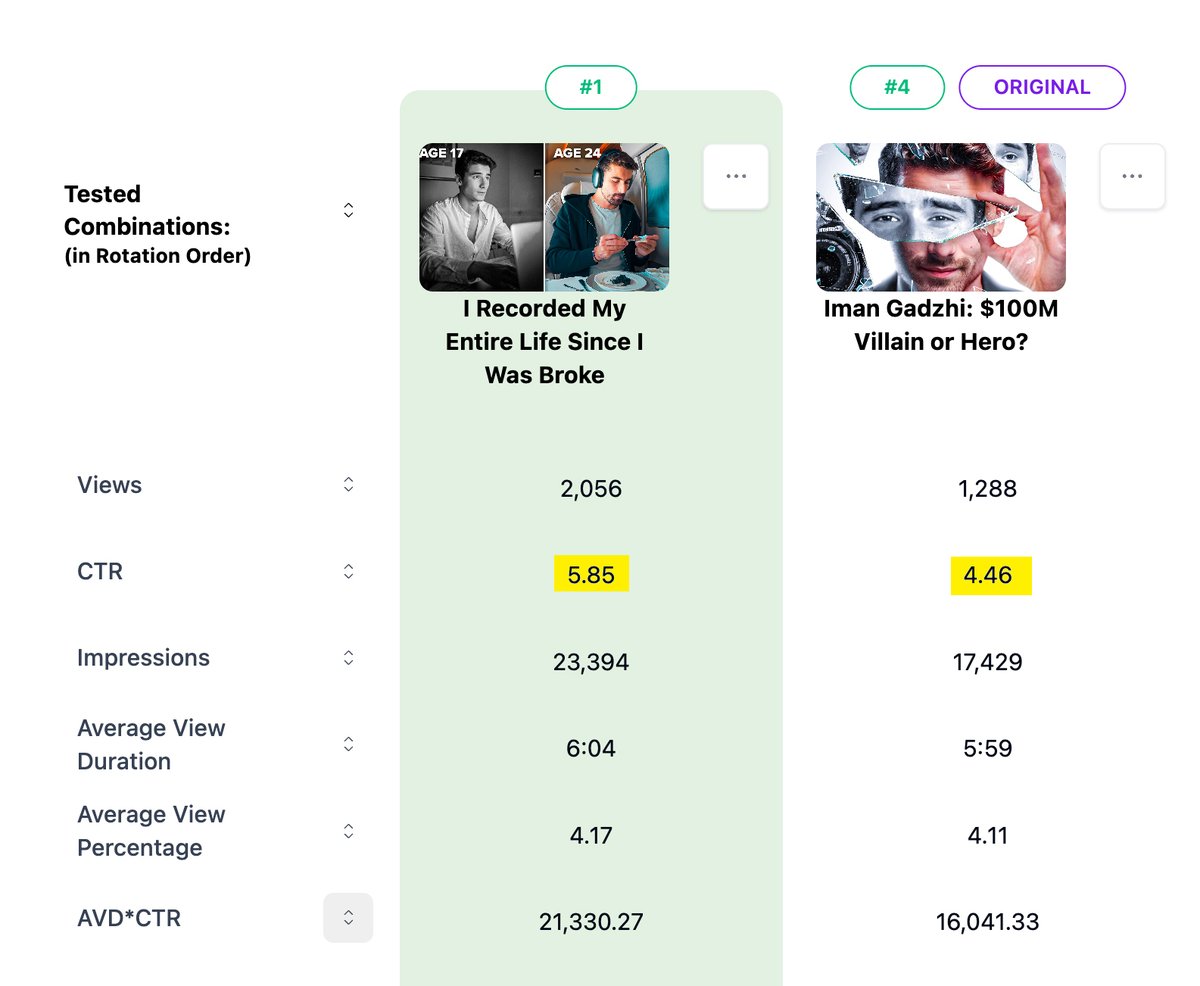Toggle the Tested Combinations sort arrows

(348, 210)
